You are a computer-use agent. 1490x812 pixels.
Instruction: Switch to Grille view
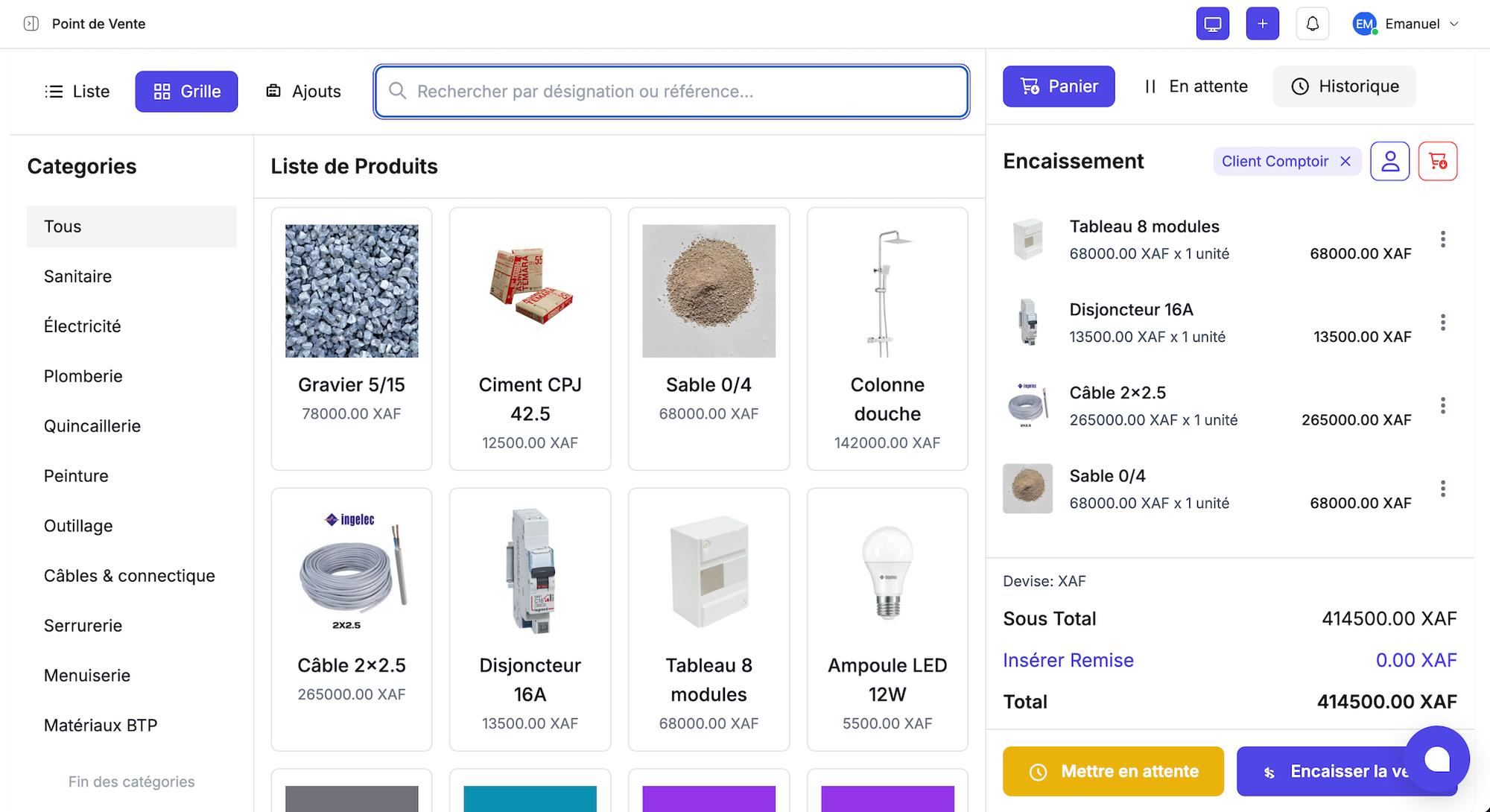click(186, 92)
